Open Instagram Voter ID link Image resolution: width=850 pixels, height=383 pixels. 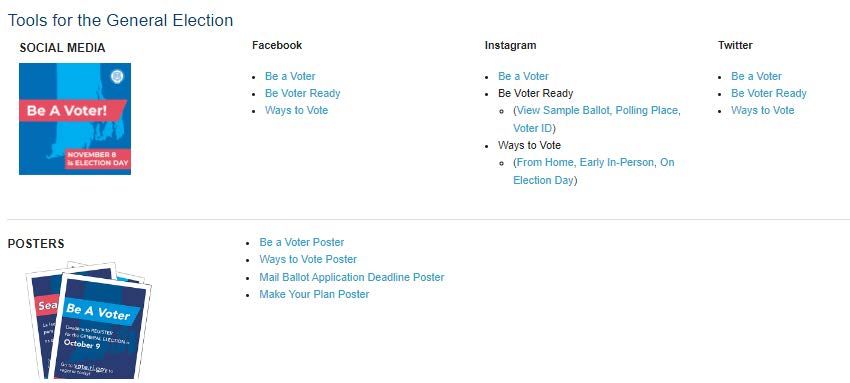click(532, 128)
